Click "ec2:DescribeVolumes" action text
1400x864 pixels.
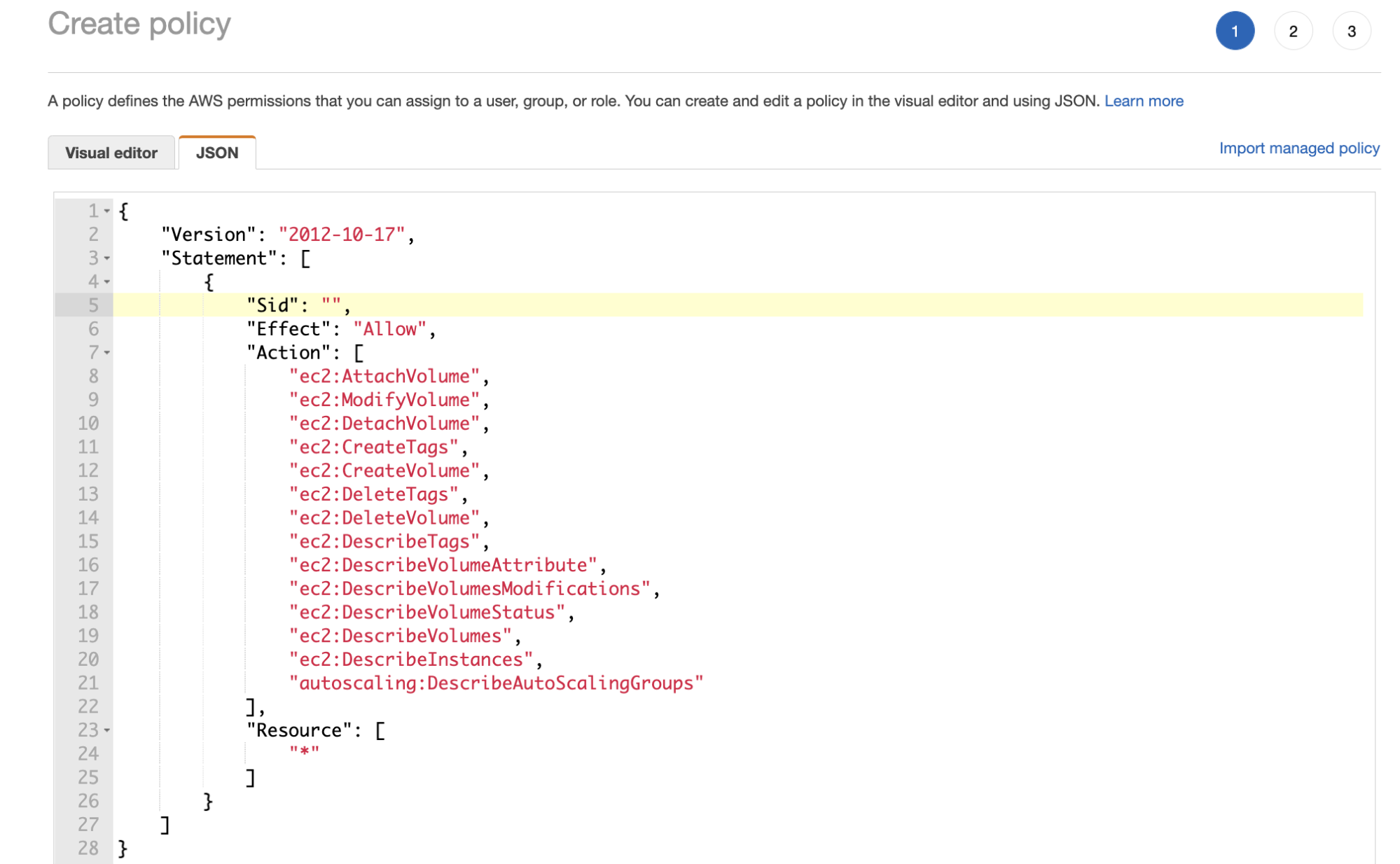(401, 636)
